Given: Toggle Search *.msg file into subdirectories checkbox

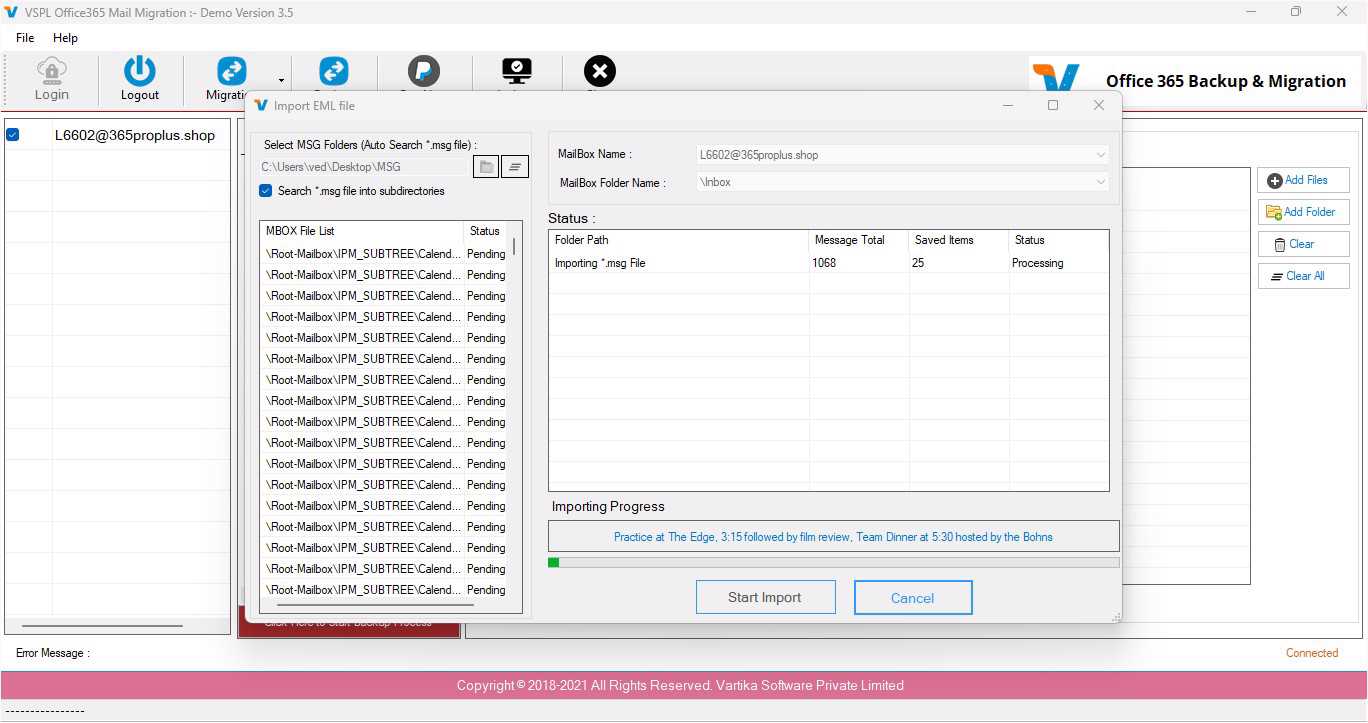Looking at the screenshot, I should coord(266,191).
